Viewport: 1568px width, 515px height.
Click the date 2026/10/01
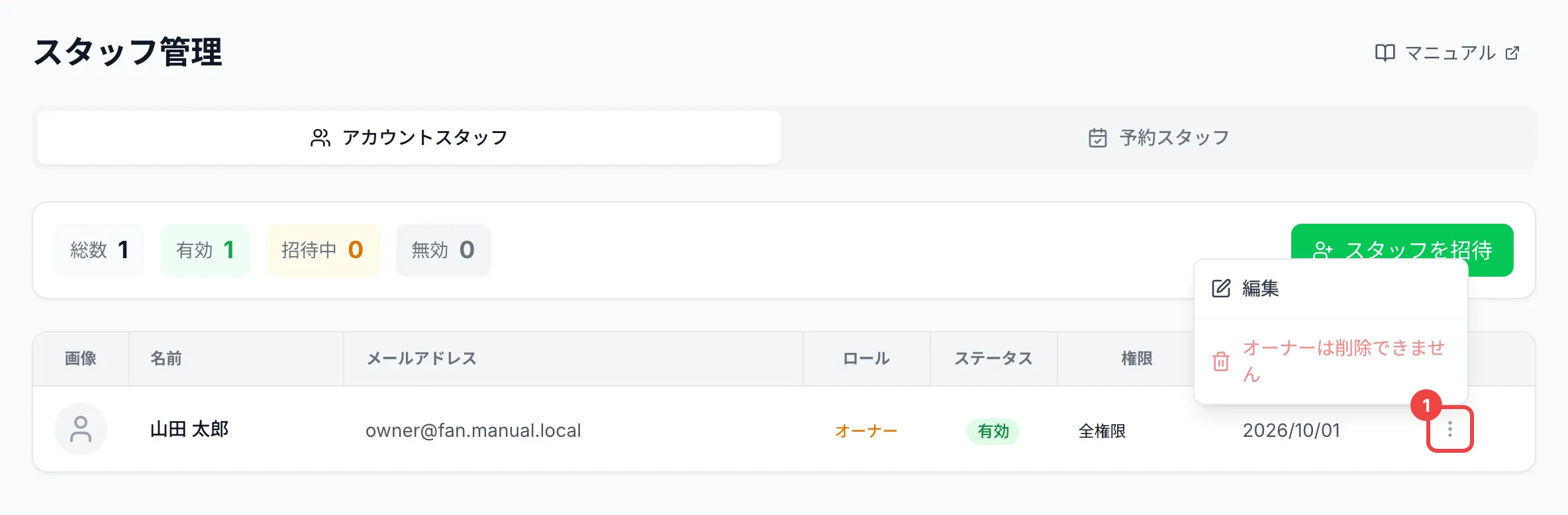pos(1291,430)
